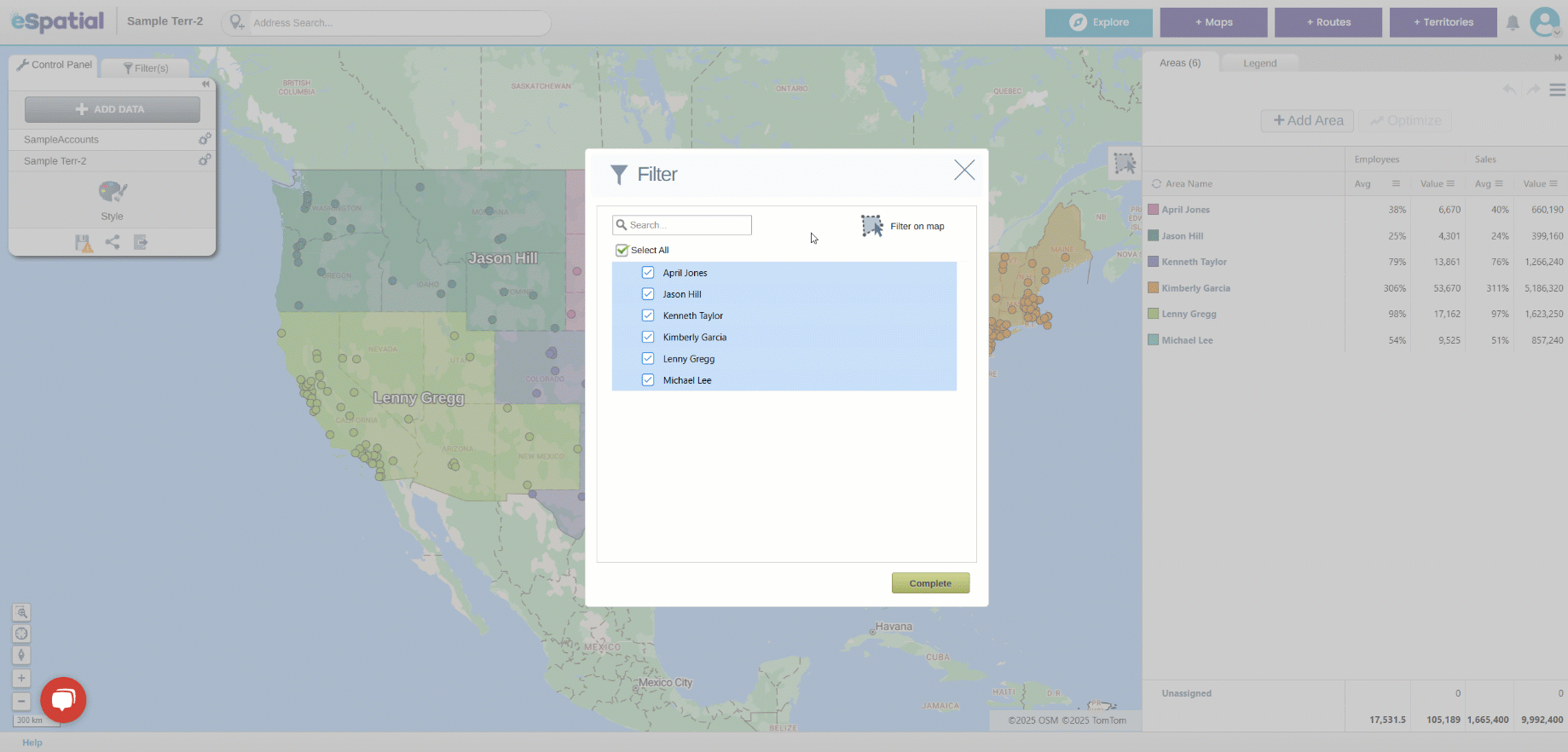Viewport: 1568px width, 752px height.
Task: Open Sample Terr-2 layer settings gears
Action: point(205,160)
